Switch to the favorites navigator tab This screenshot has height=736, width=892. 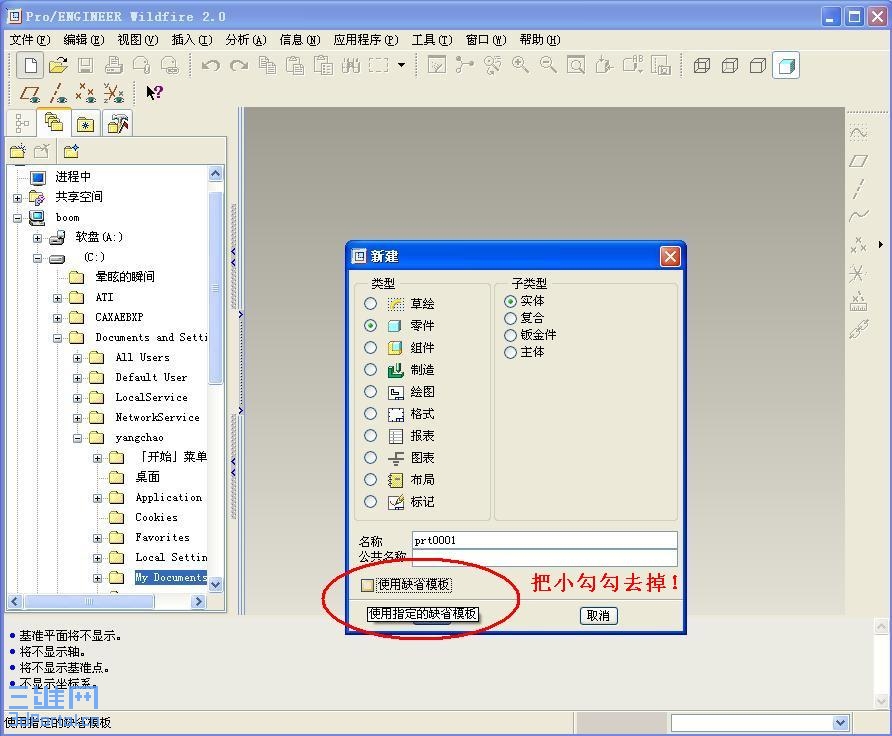86,123
